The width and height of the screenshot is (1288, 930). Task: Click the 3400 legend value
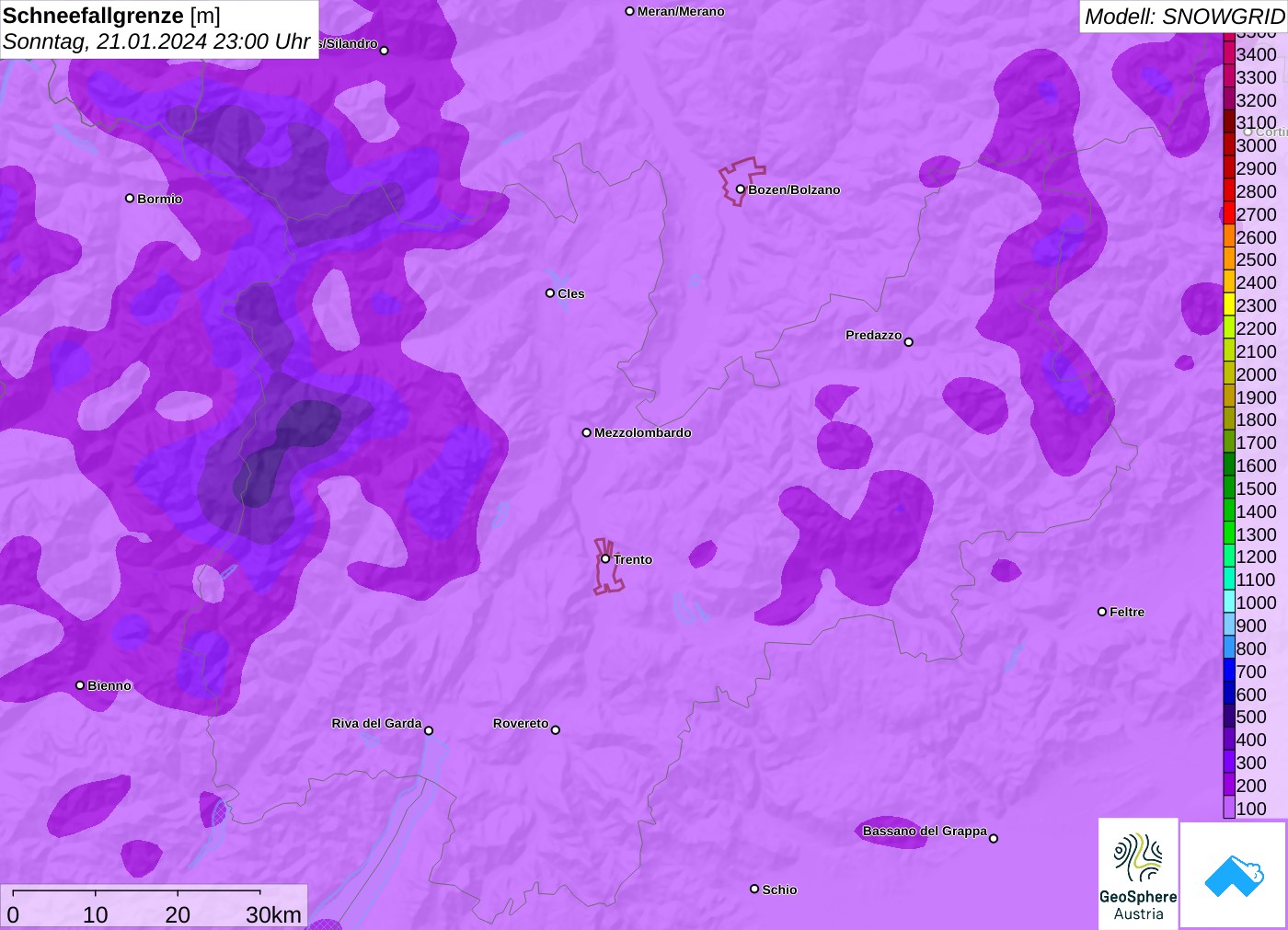point(1257,54)
